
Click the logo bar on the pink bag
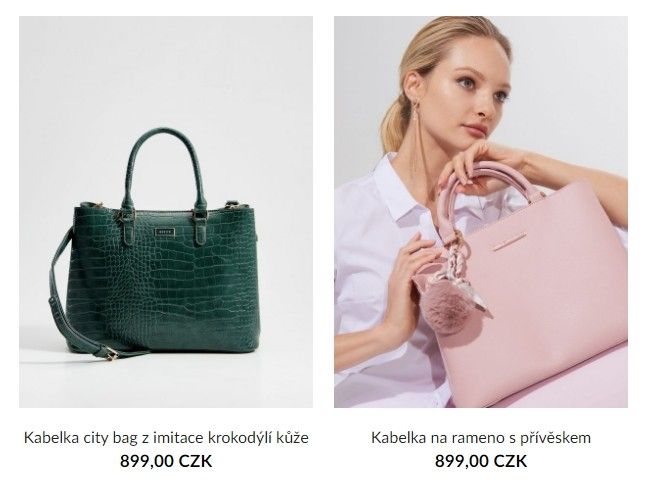click(510, 241)
